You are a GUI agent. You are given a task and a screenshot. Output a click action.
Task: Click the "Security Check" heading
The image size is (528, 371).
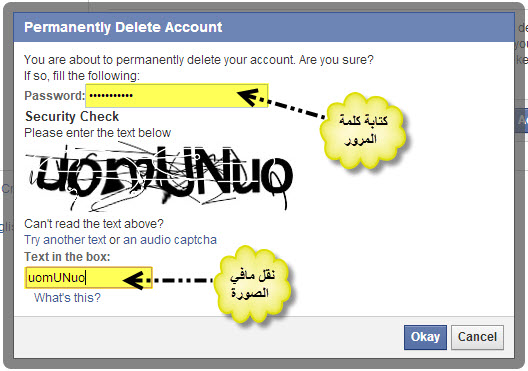coord(72,116)
